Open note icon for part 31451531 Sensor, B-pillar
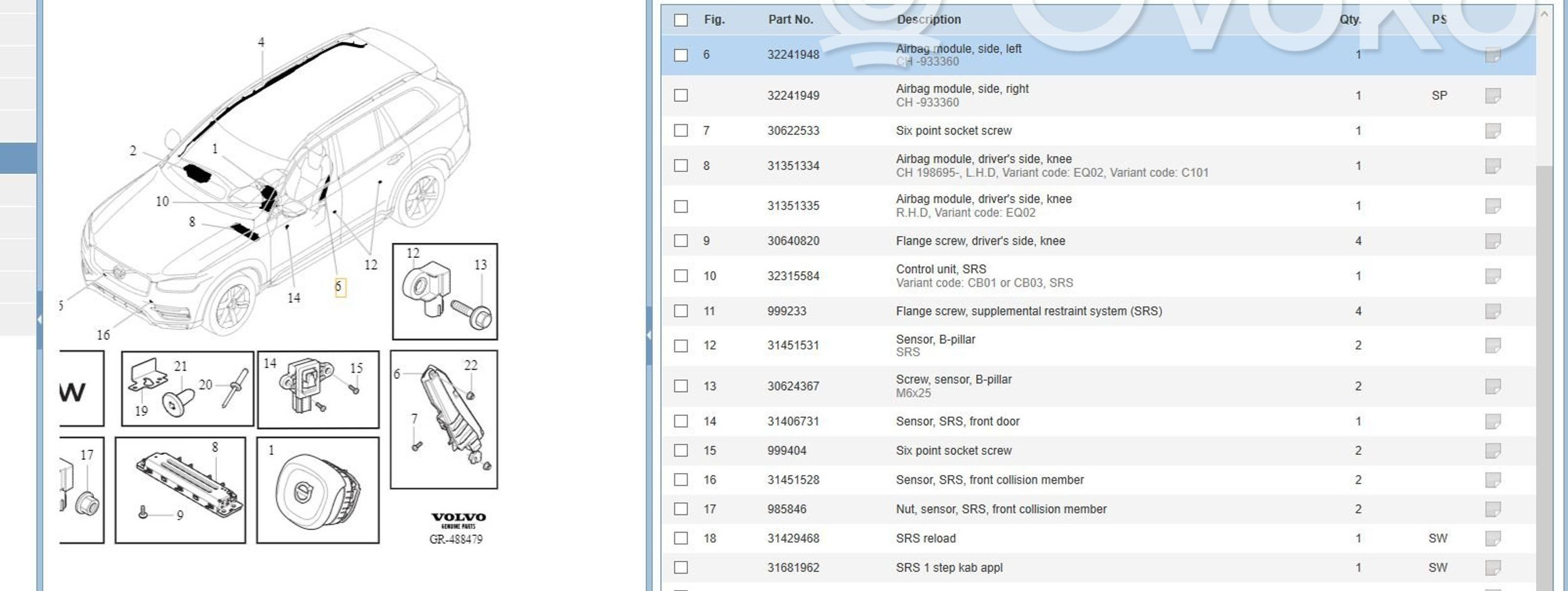 [1492, 345]
